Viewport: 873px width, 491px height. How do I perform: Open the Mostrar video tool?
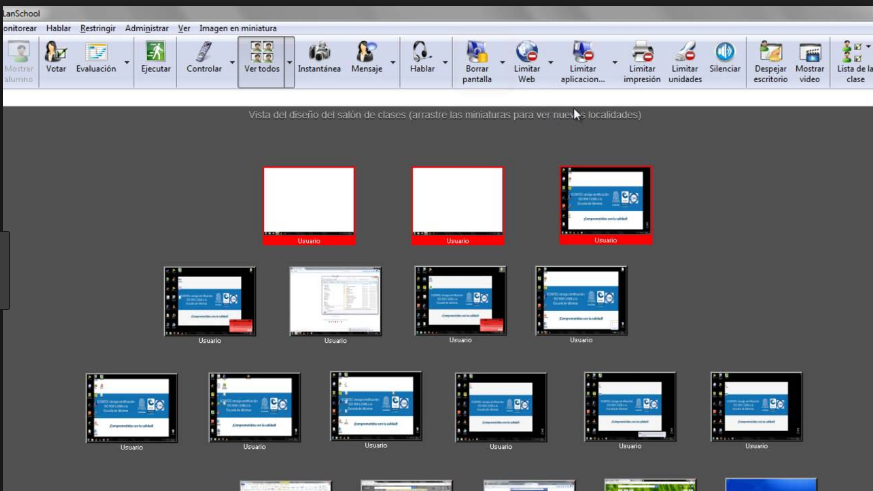coord(810,61)
